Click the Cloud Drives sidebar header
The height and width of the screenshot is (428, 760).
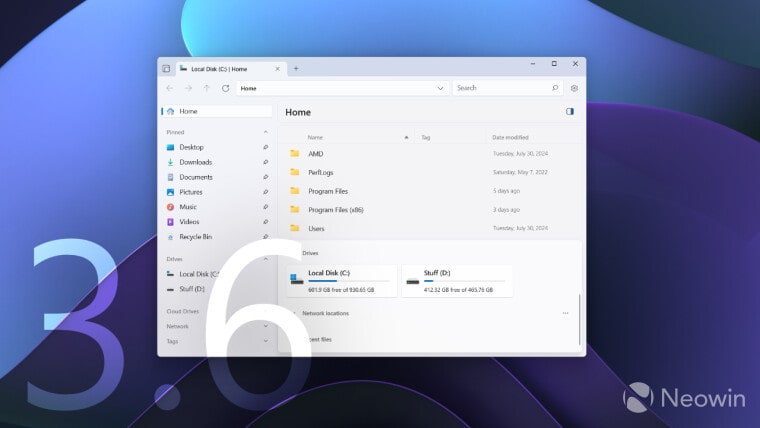(183, 311)
